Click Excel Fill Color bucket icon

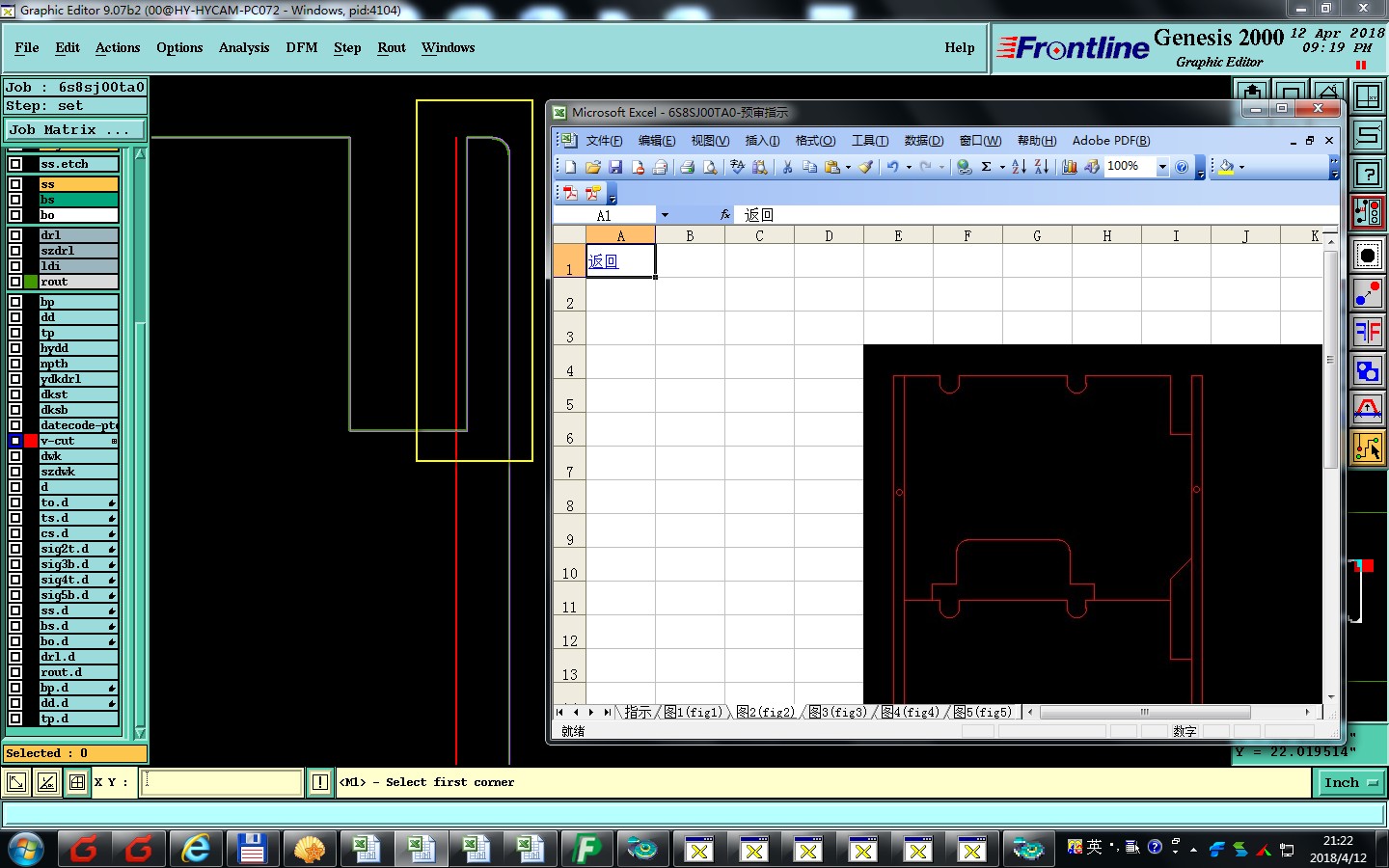tap(1226, 167)
